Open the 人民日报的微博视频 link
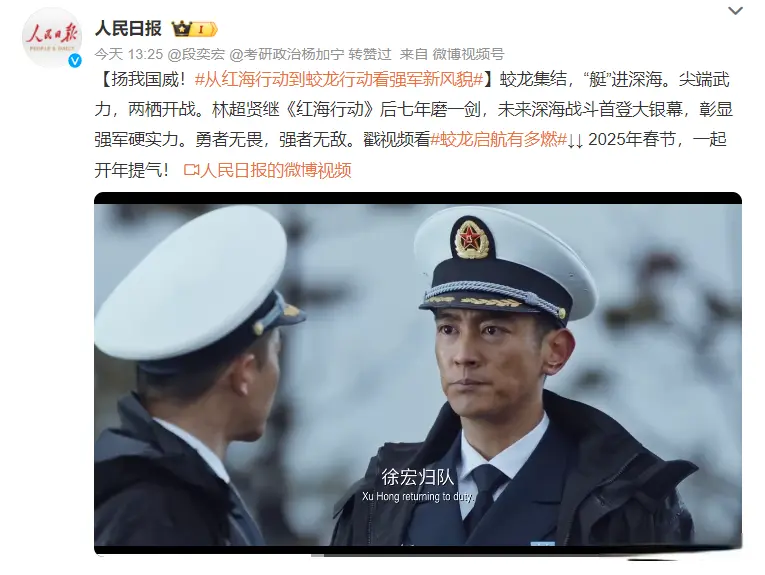 [275, 170]
